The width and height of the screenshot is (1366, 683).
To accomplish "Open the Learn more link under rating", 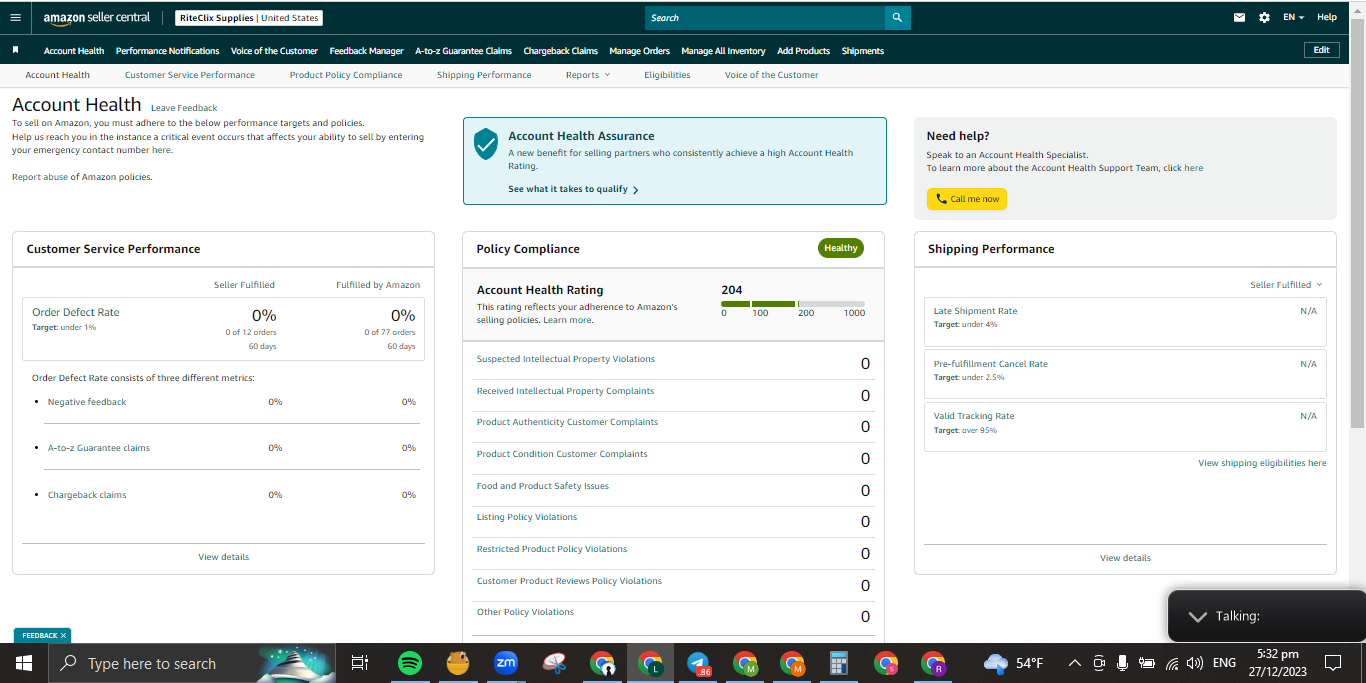I will pos(567,320).
